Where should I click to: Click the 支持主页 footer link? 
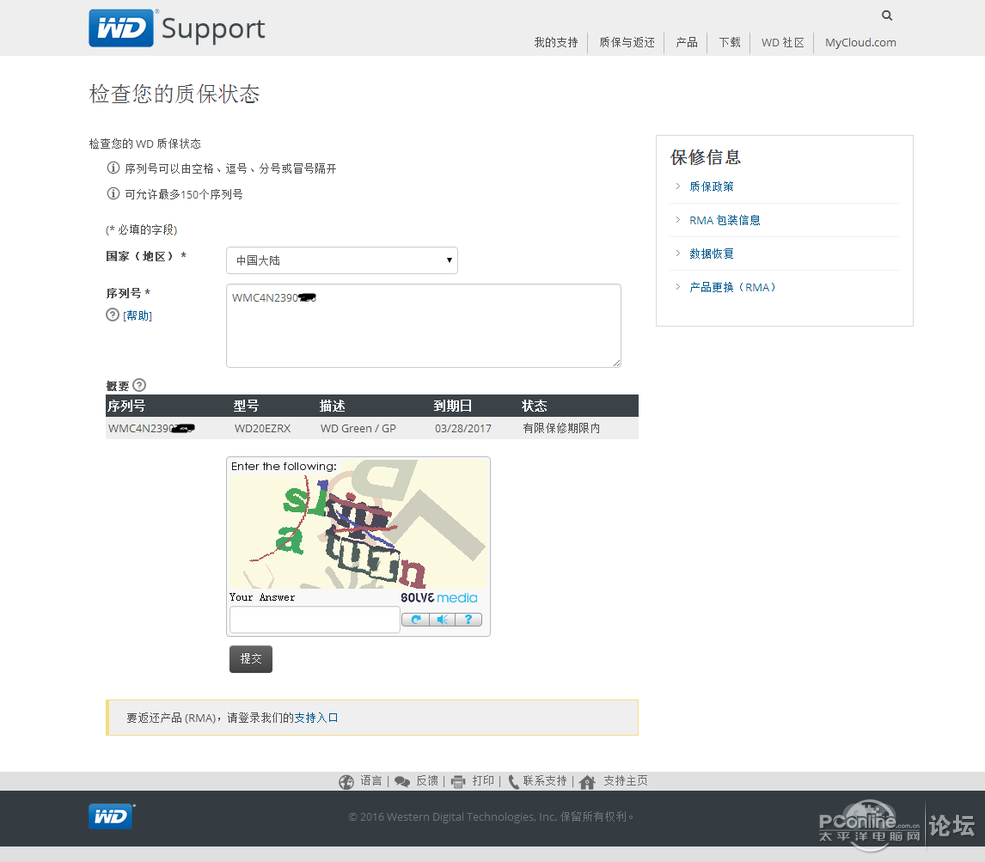point(625,781)
